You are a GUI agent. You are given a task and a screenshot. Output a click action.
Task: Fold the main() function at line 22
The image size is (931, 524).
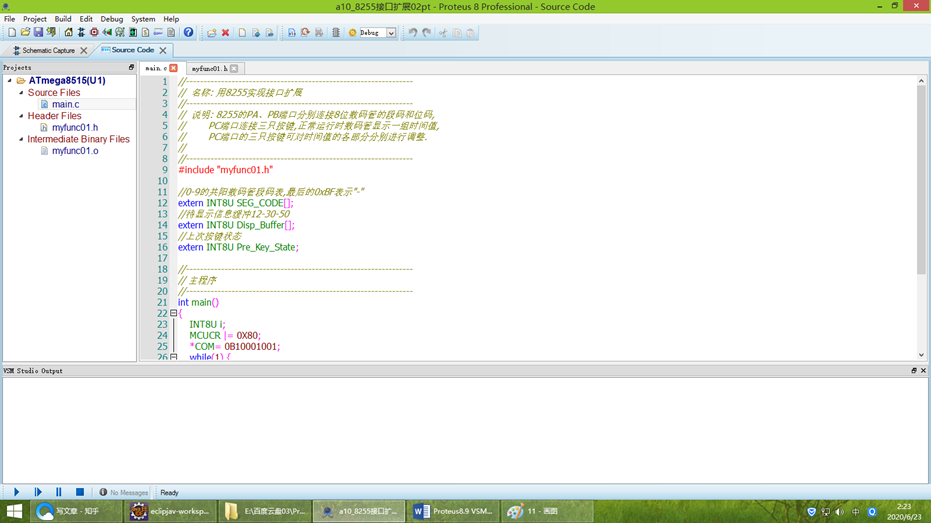(173, 313)
